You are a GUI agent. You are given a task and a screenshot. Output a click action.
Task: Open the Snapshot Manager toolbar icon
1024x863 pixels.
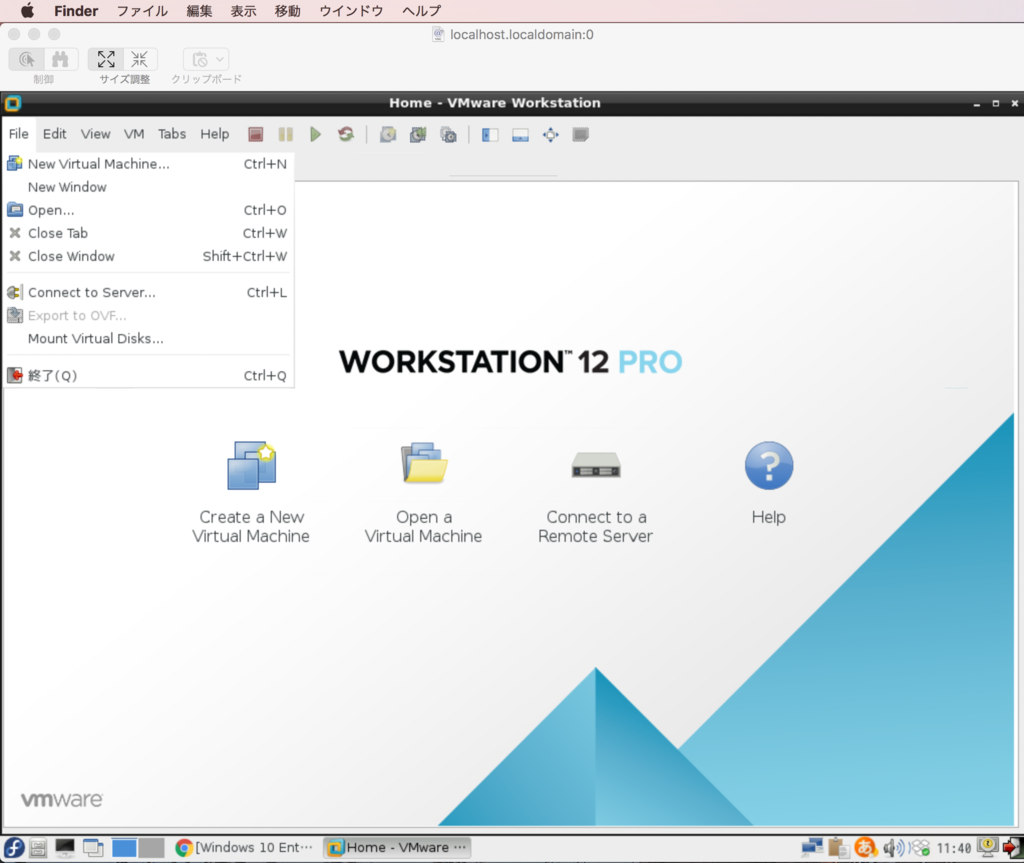[x=449, y=135]
